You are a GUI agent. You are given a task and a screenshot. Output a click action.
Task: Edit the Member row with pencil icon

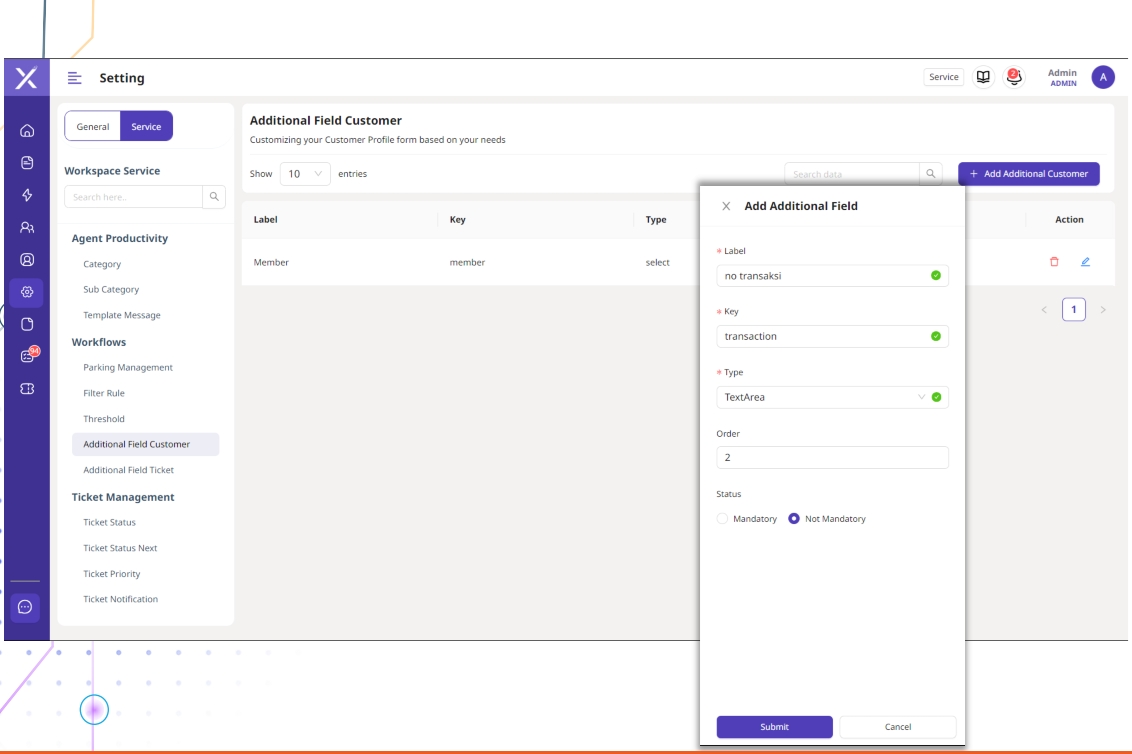(x=1085, y=262)
